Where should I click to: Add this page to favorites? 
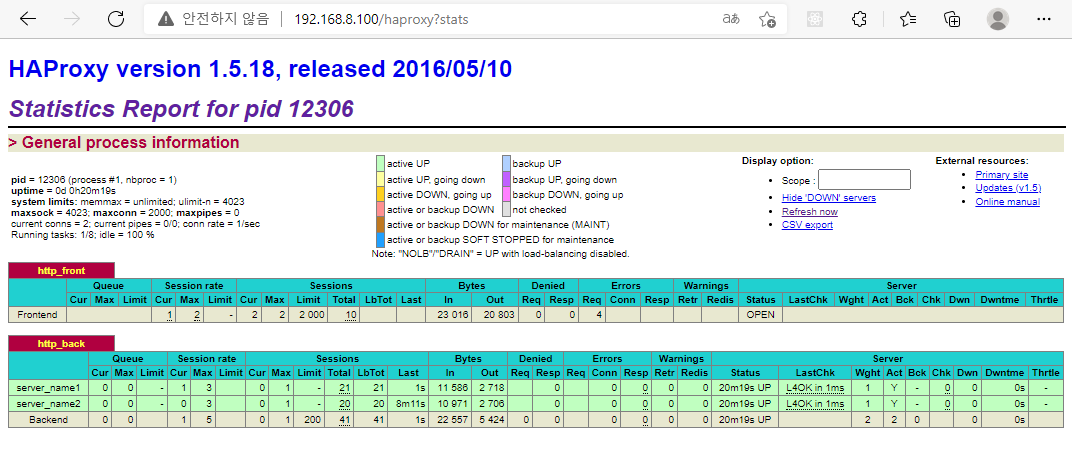pyautogui.click(x=767, y=19)
